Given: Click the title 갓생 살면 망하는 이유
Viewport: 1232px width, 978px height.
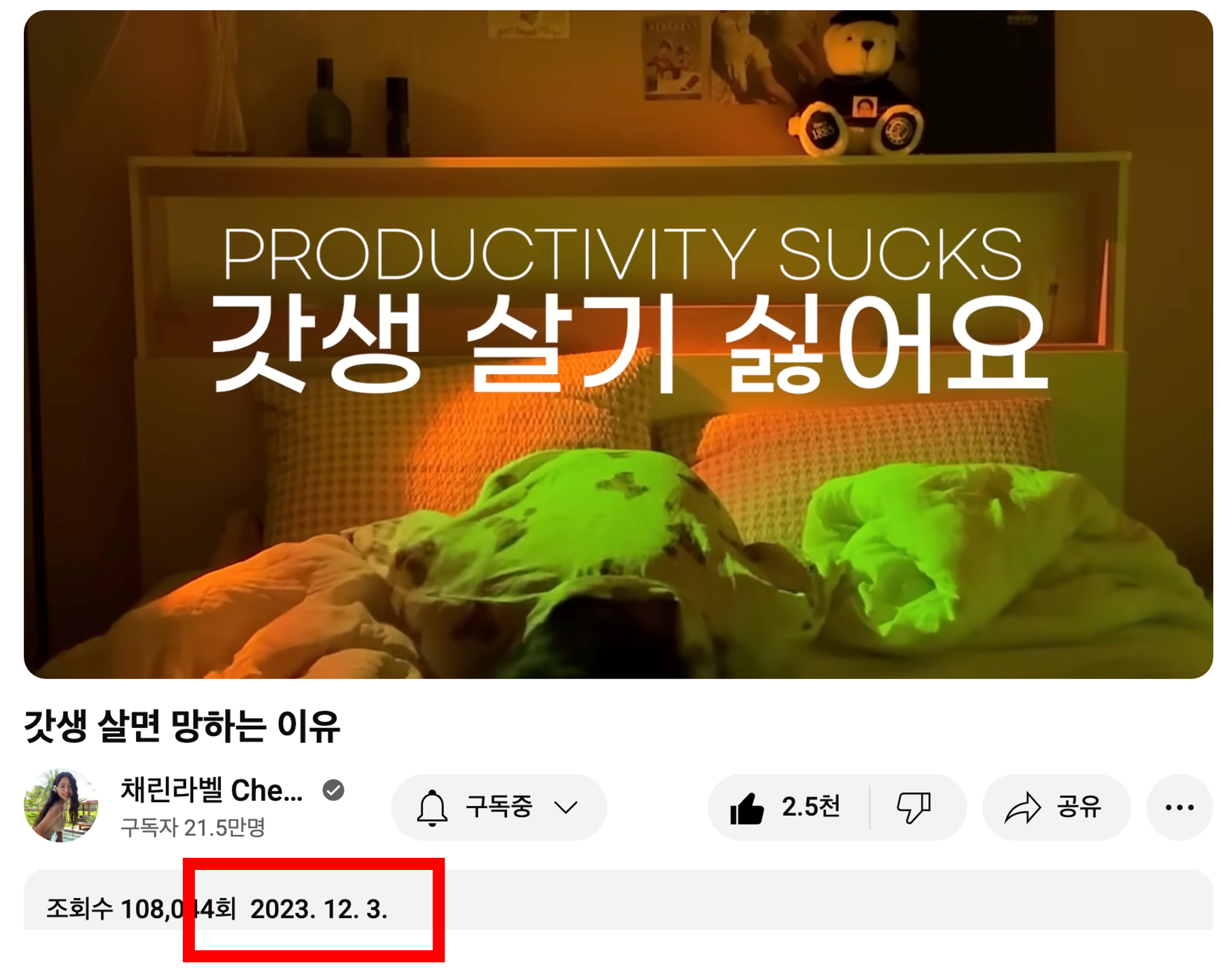Looking at the screenshot, I should (182, 727).
